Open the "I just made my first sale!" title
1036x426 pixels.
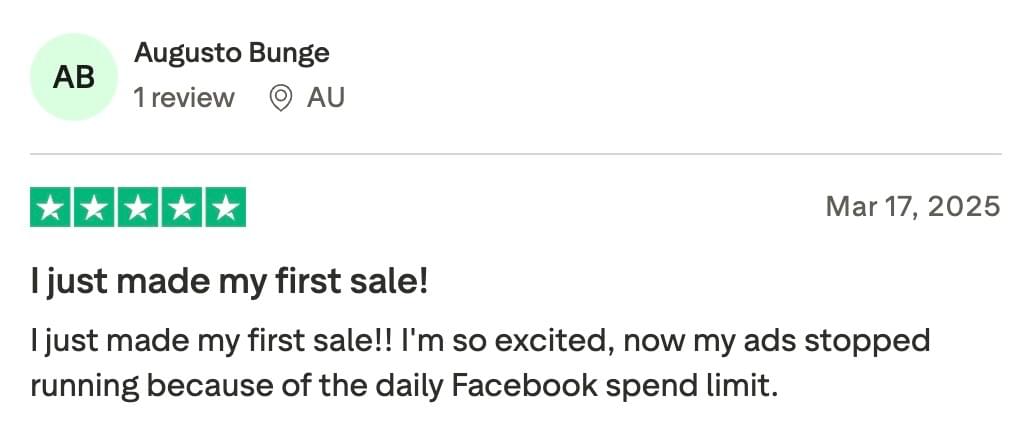(x=229, y=283)
